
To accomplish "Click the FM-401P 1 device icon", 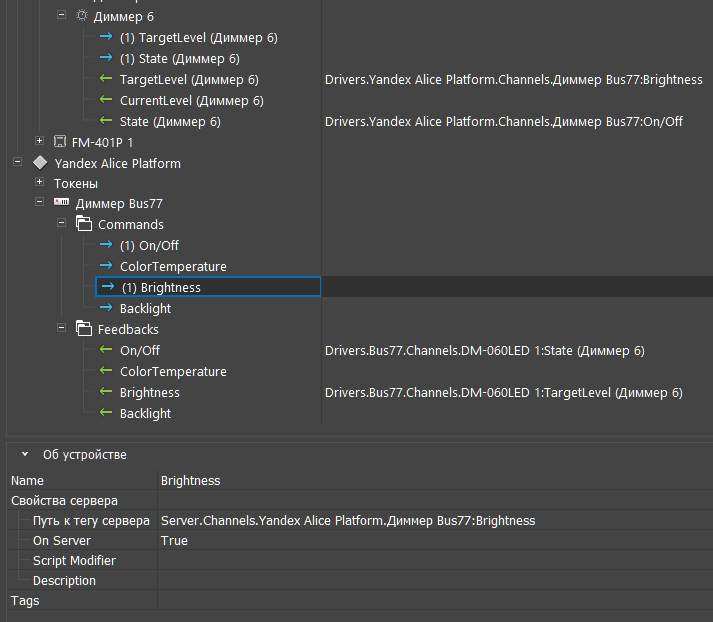I will pos(60,142).
